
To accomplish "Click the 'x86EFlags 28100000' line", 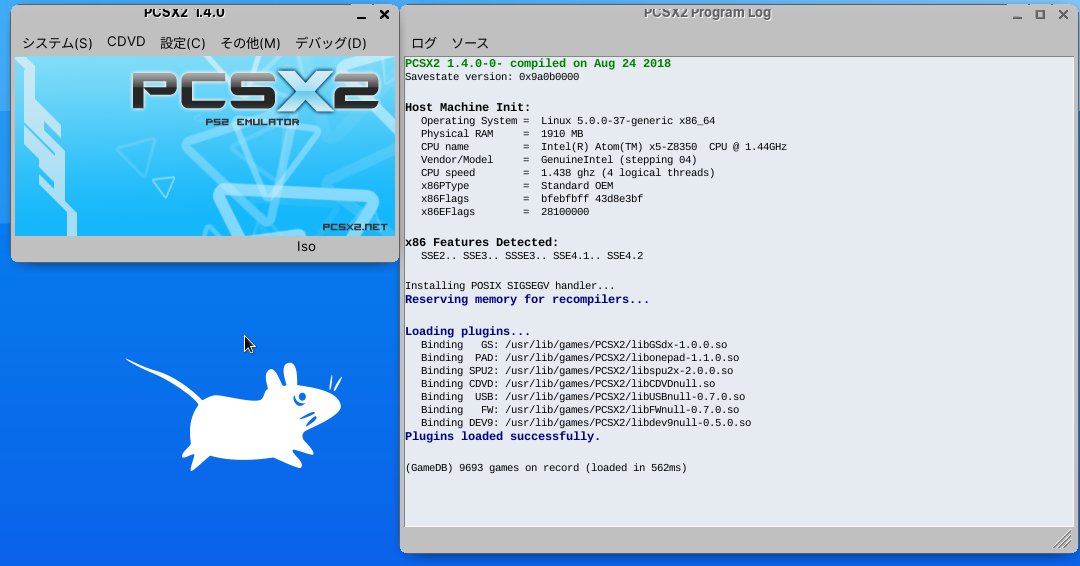I will (x=505, y=212).
